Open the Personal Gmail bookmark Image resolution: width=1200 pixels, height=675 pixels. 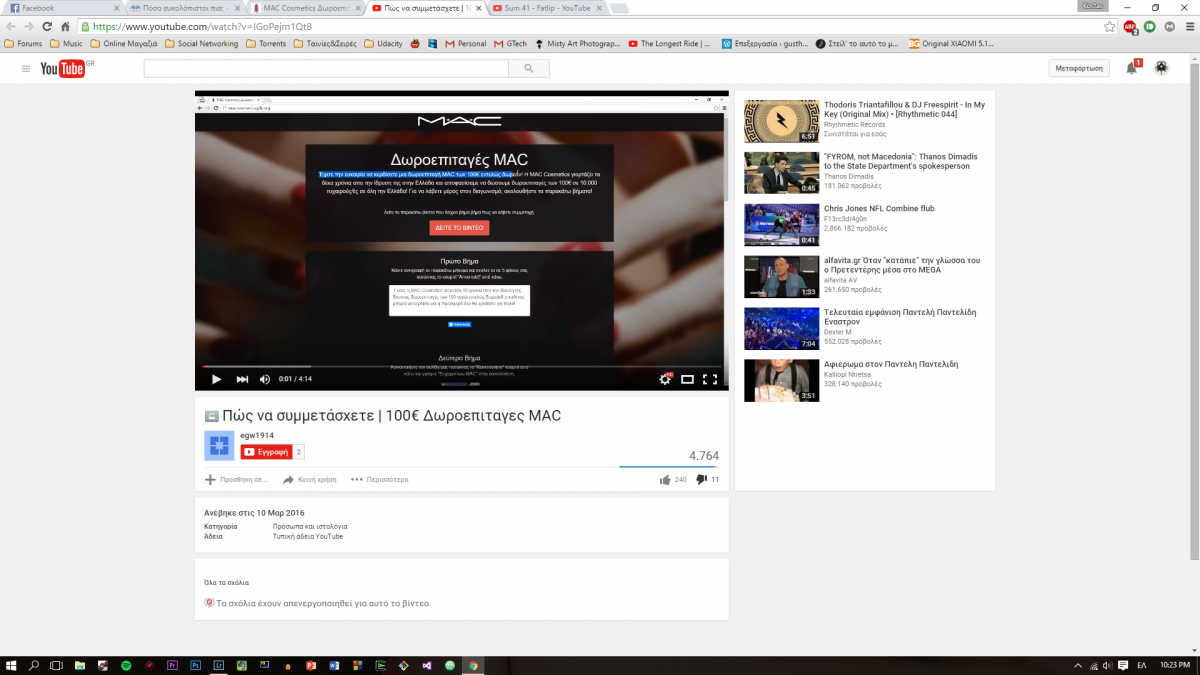point(466,44)
